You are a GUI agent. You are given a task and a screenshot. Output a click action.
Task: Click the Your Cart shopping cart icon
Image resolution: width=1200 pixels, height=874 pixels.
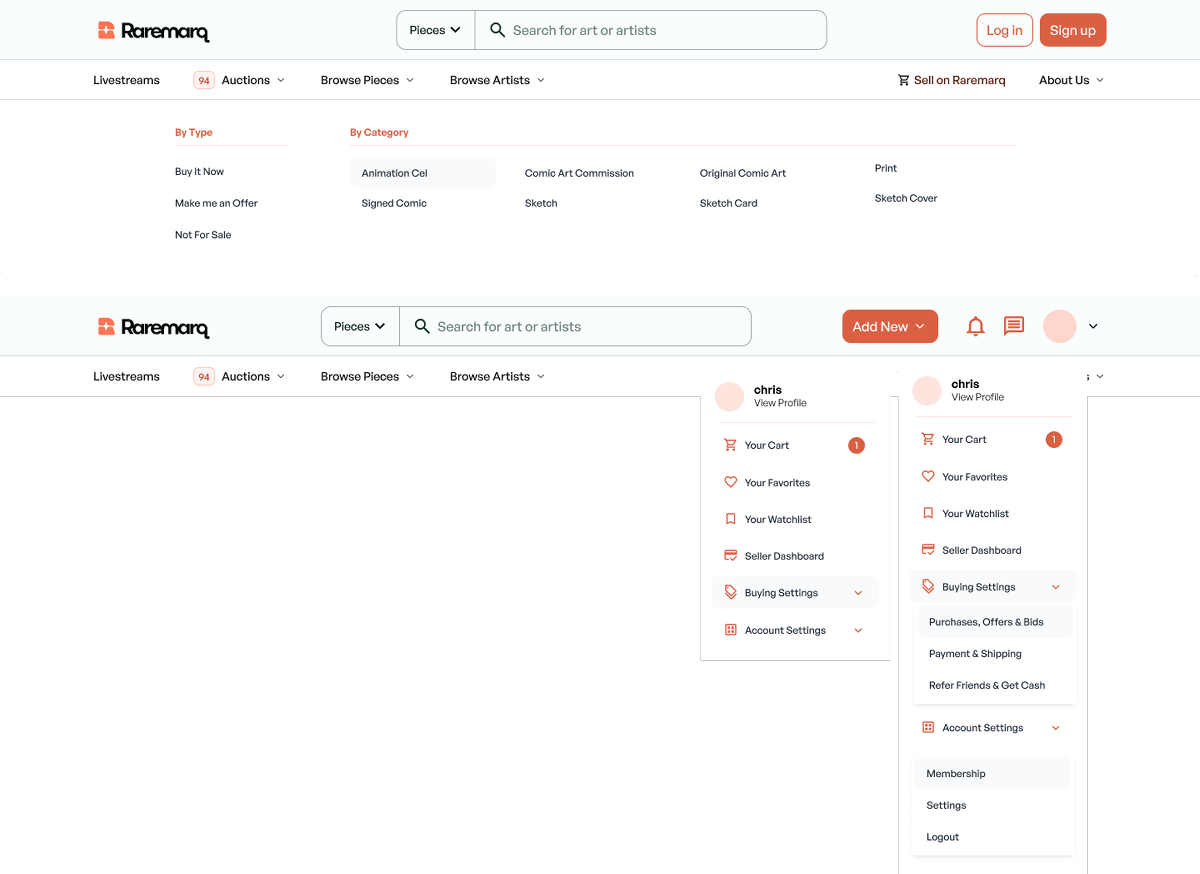[730, 445]
